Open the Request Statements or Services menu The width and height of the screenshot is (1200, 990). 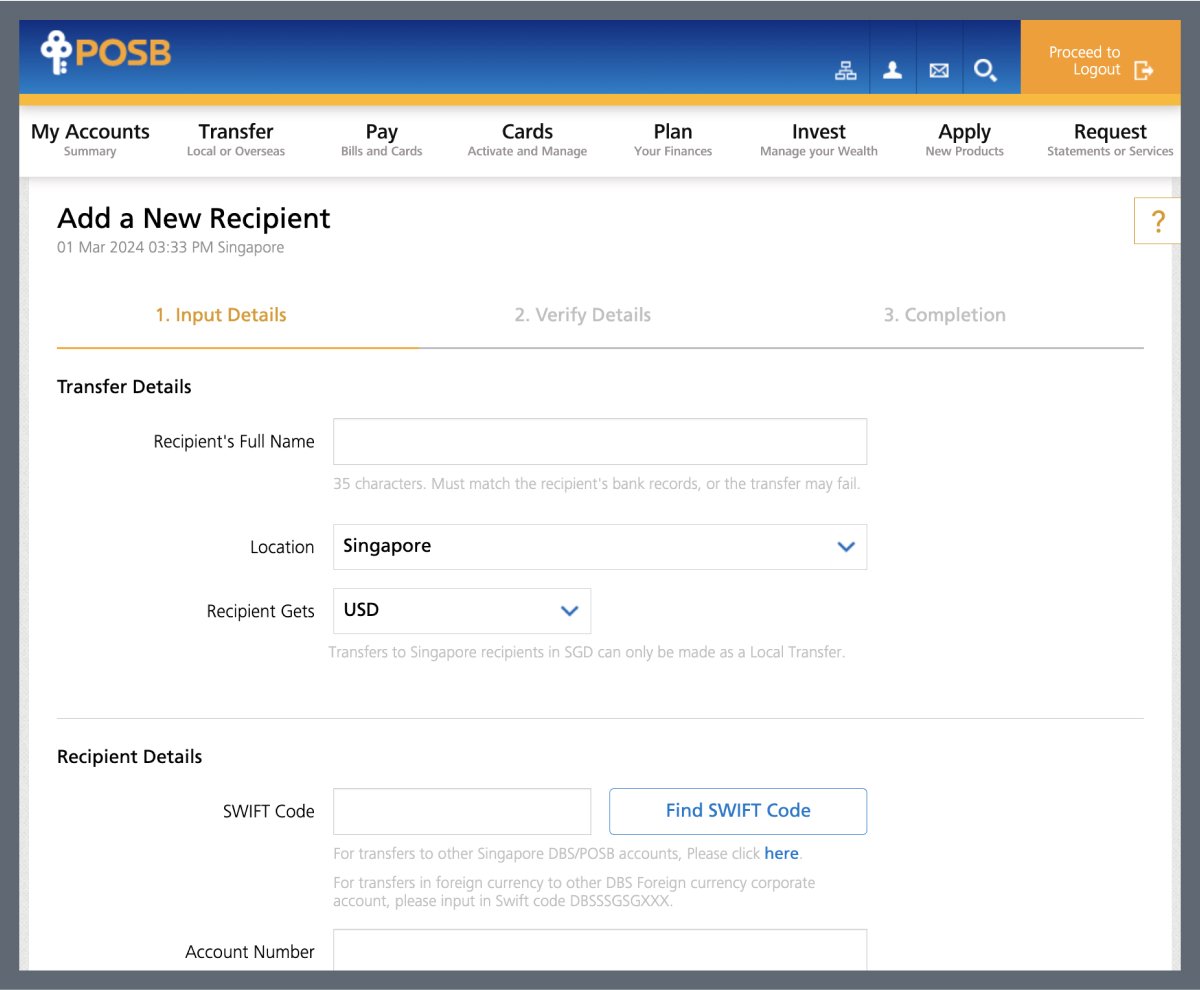click(x=1110, y=140)
